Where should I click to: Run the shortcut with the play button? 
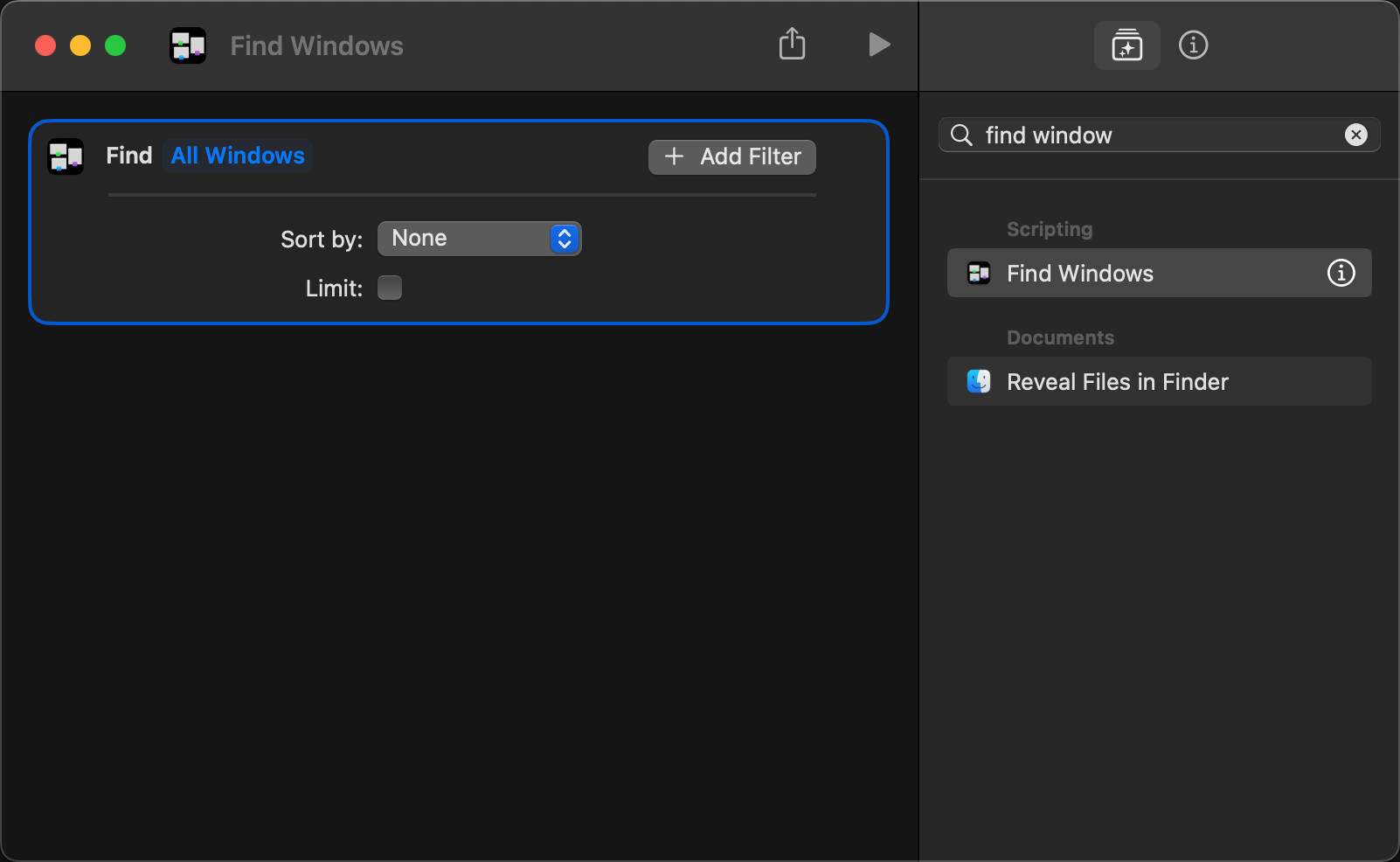pos(879,45)
